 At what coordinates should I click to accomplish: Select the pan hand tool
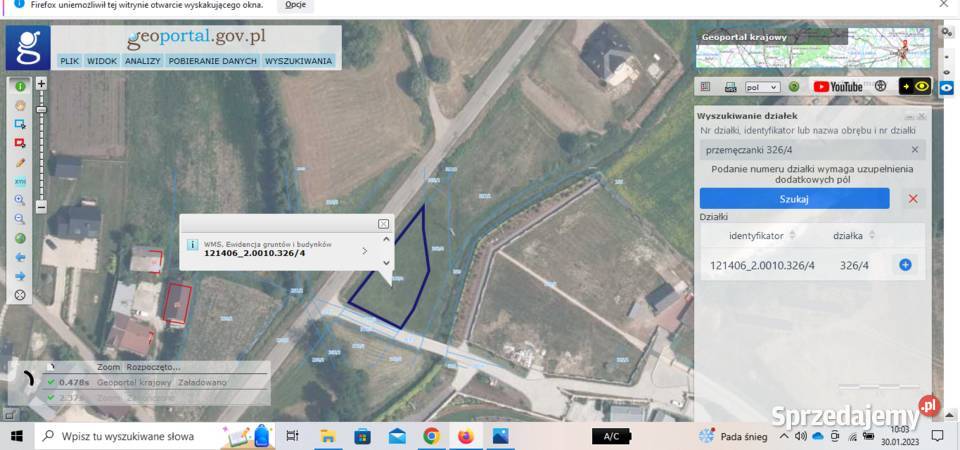point(20,105)
